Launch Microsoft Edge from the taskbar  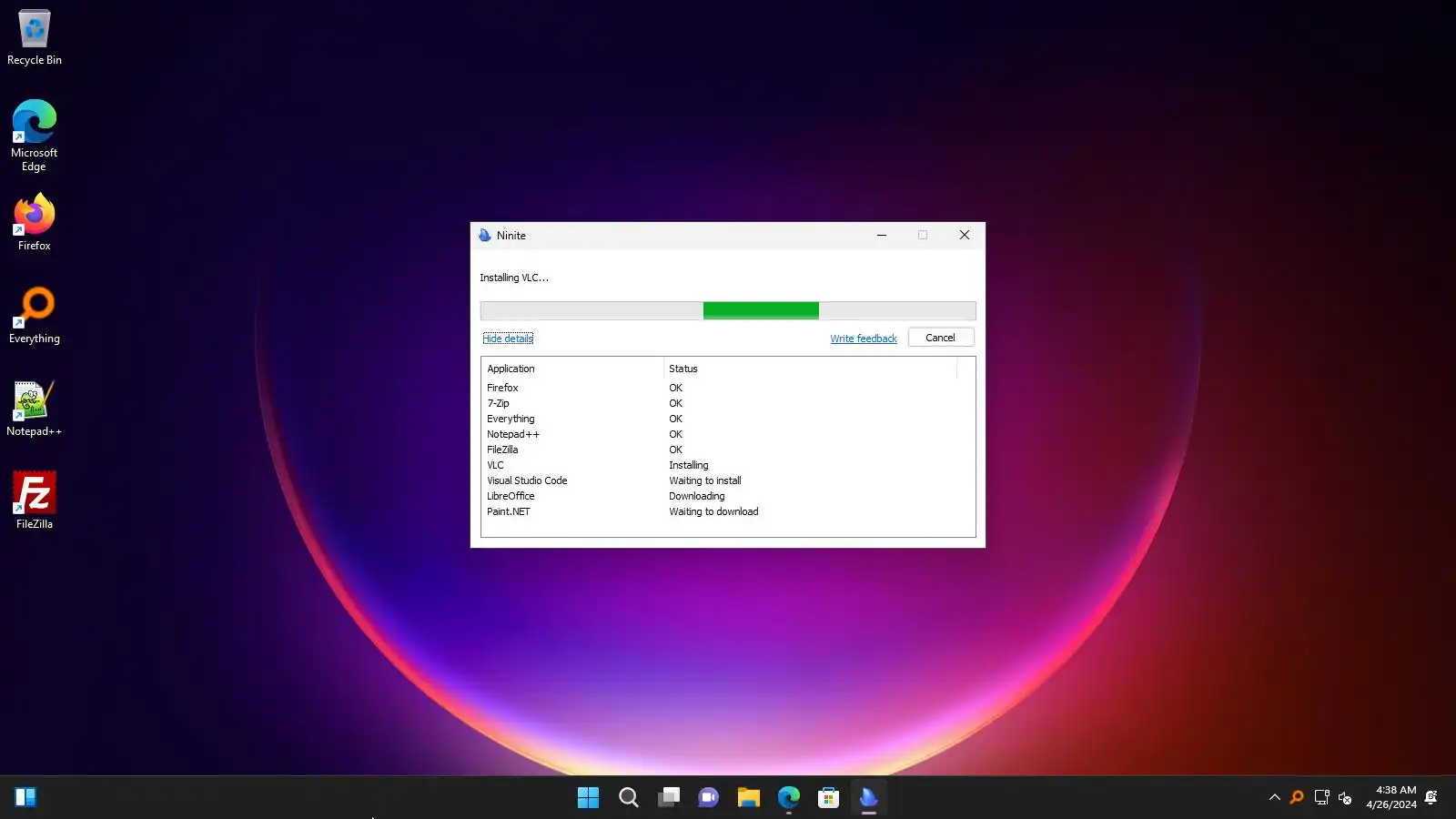tap(789, 798)
